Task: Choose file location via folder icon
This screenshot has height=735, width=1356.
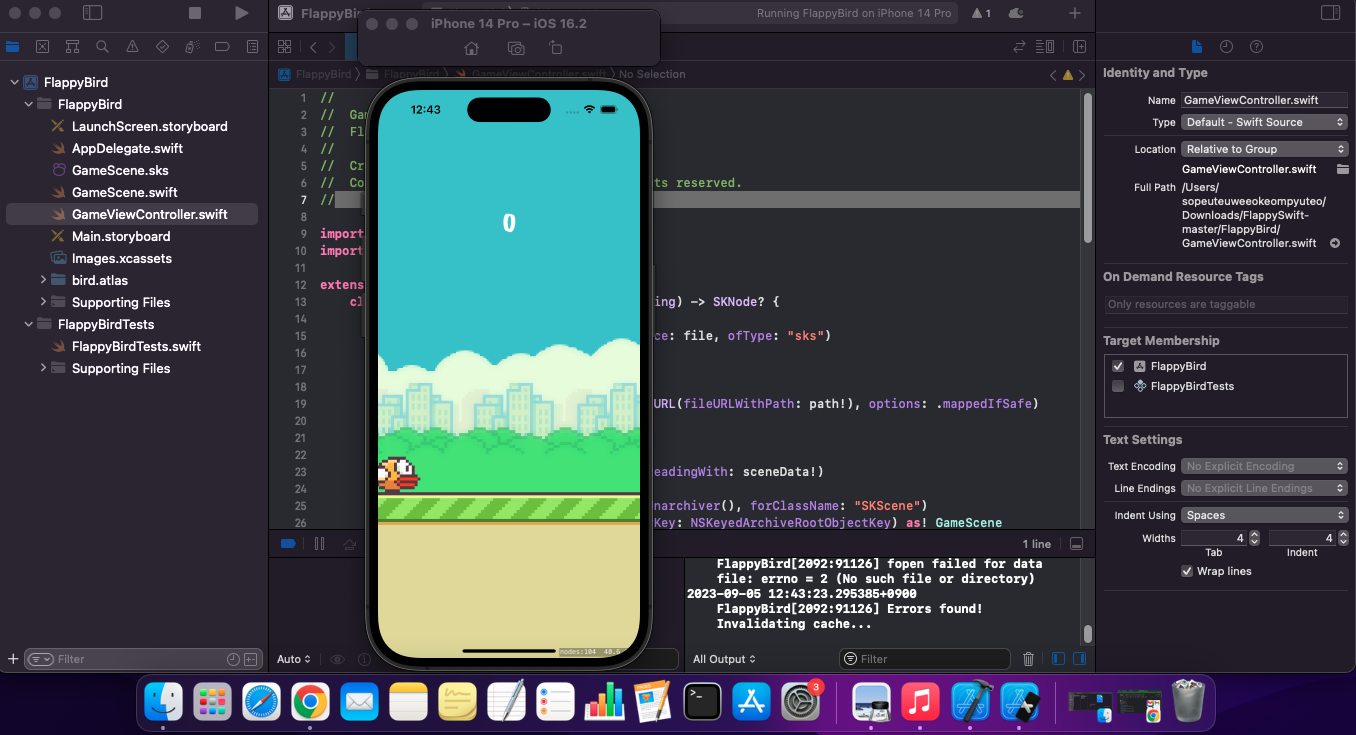Action: [1342, 169]
